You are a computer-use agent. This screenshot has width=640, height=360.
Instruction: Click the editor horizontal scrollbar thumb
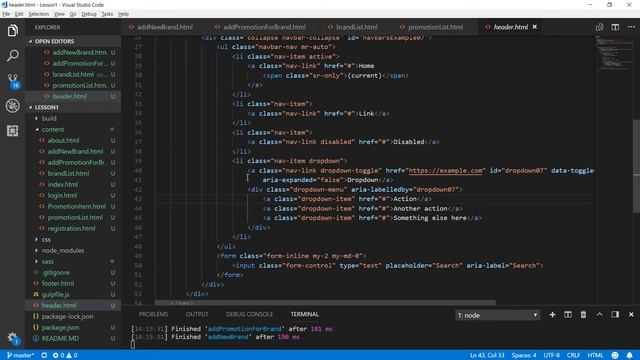[x=325, y=302]
